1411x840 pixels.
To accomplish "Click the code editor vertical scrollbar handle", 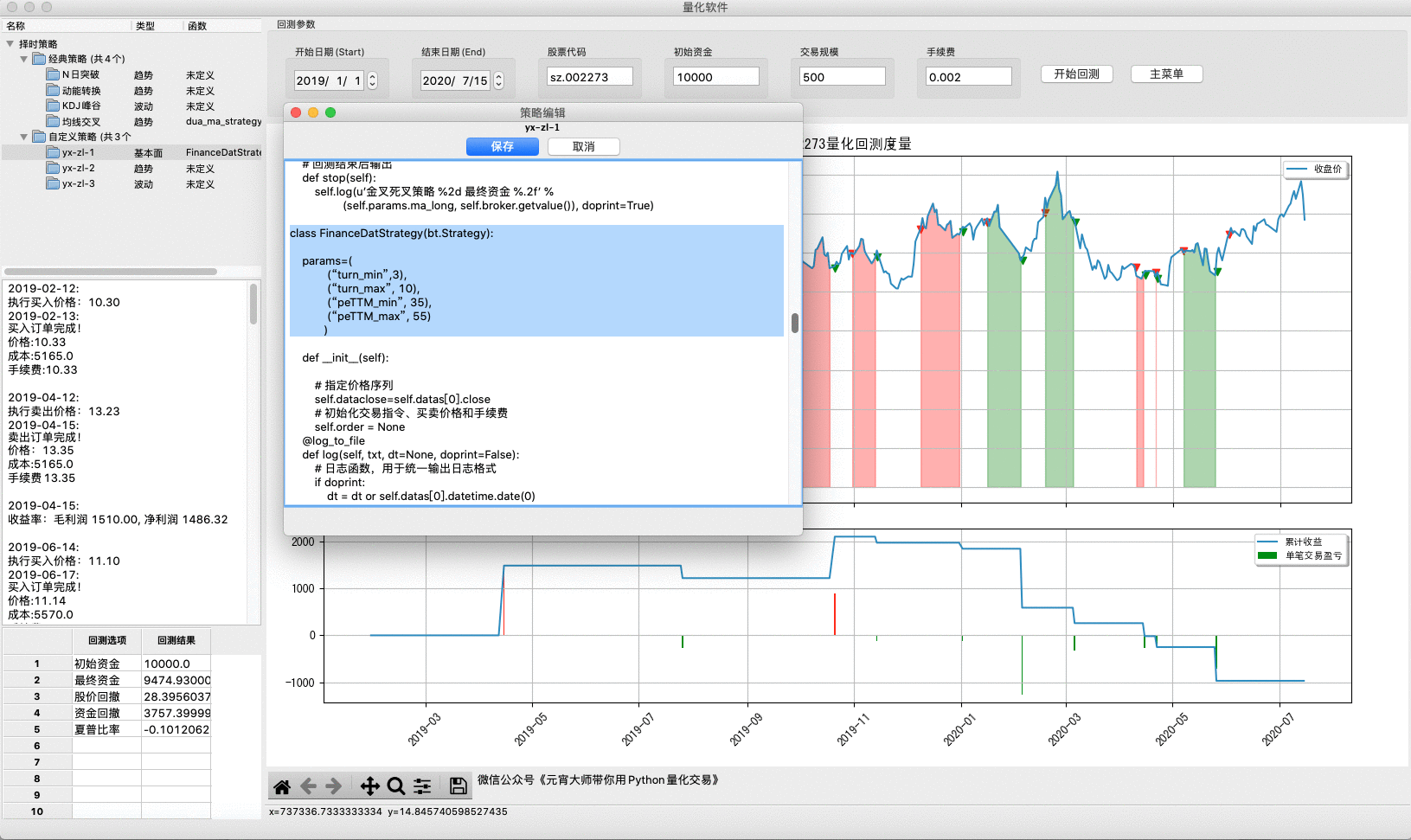I will click(795, 323).
